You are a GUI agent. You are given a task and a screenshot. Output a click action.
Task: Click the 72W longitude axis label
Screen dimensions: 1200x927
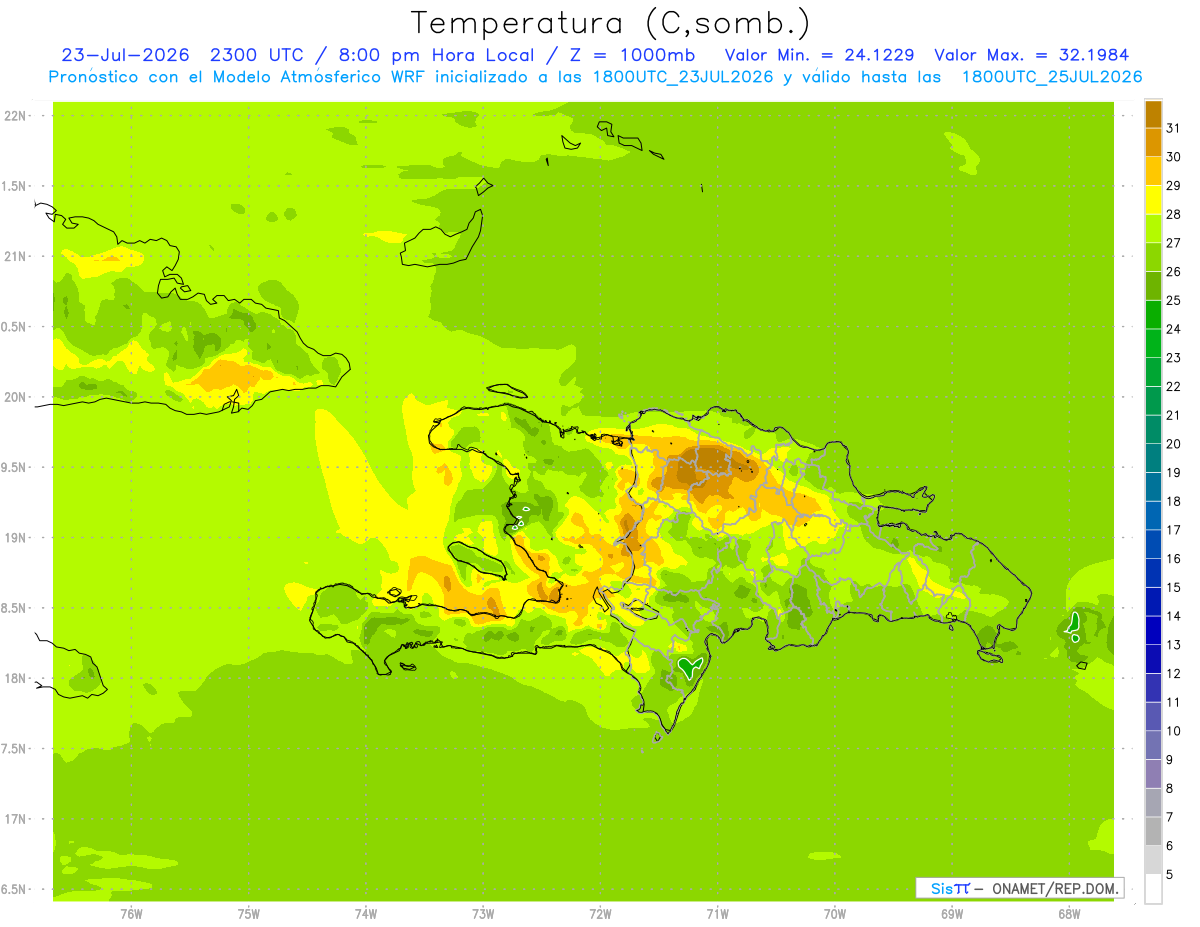(600, 913)
